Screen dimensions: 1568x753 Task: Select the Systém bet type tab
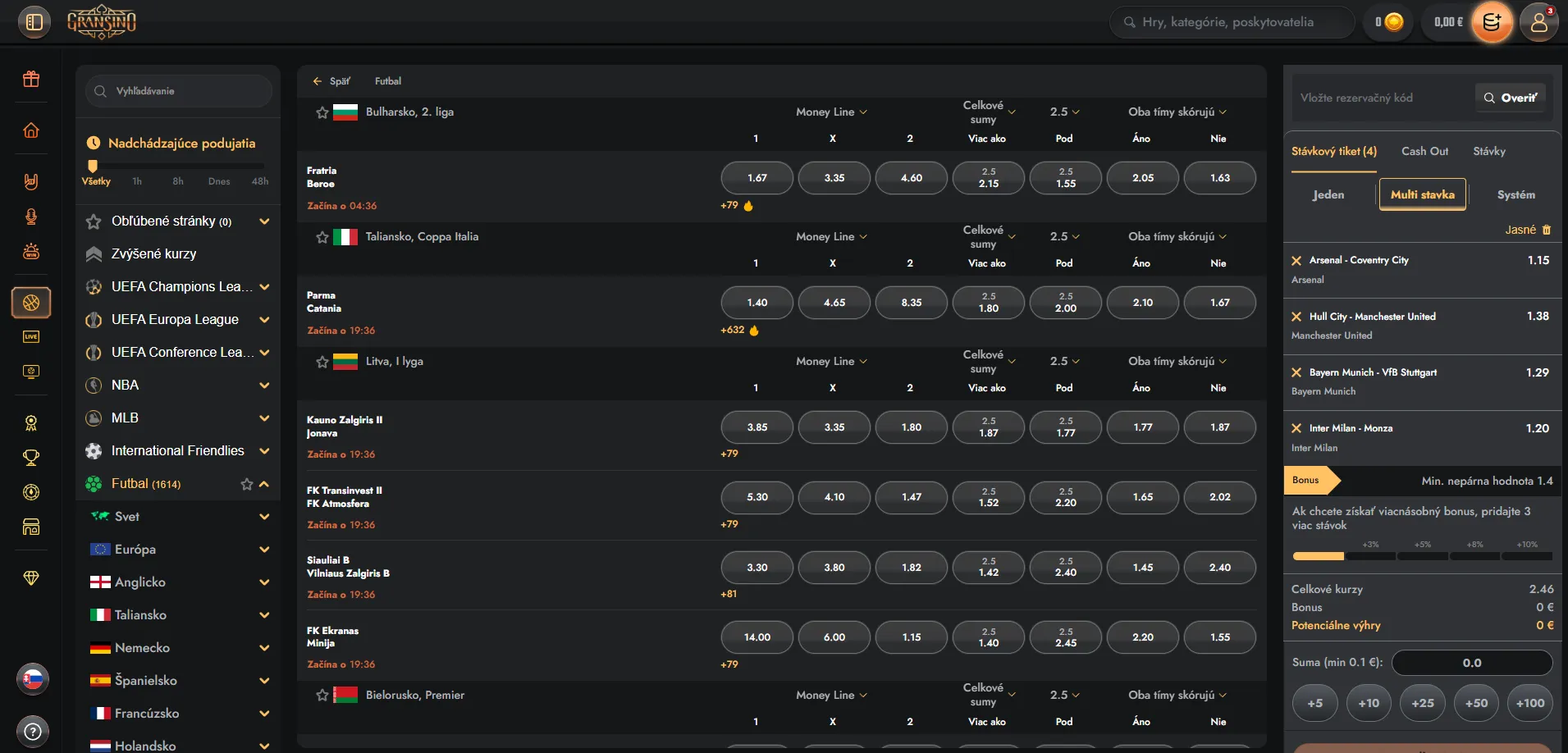1515,194
